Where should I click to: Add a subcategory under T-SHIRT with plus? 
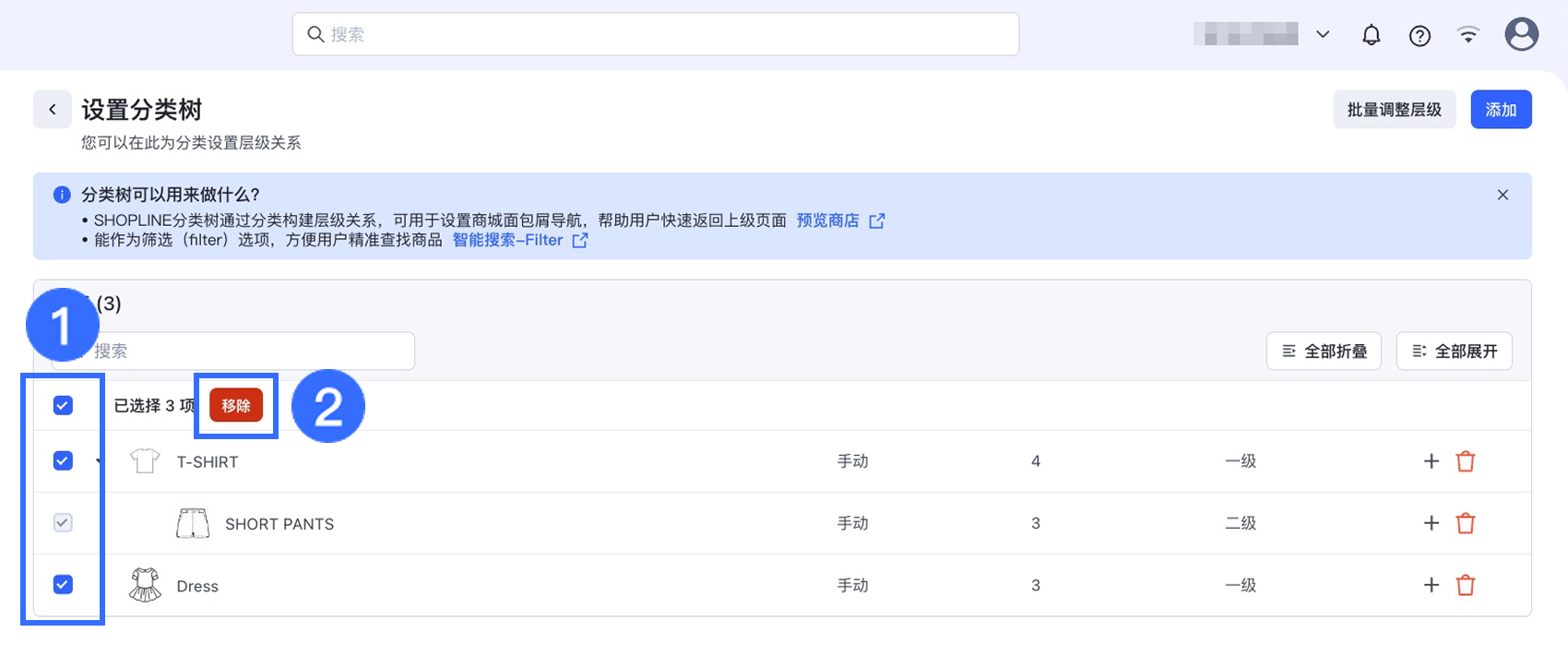point(1431,461)
